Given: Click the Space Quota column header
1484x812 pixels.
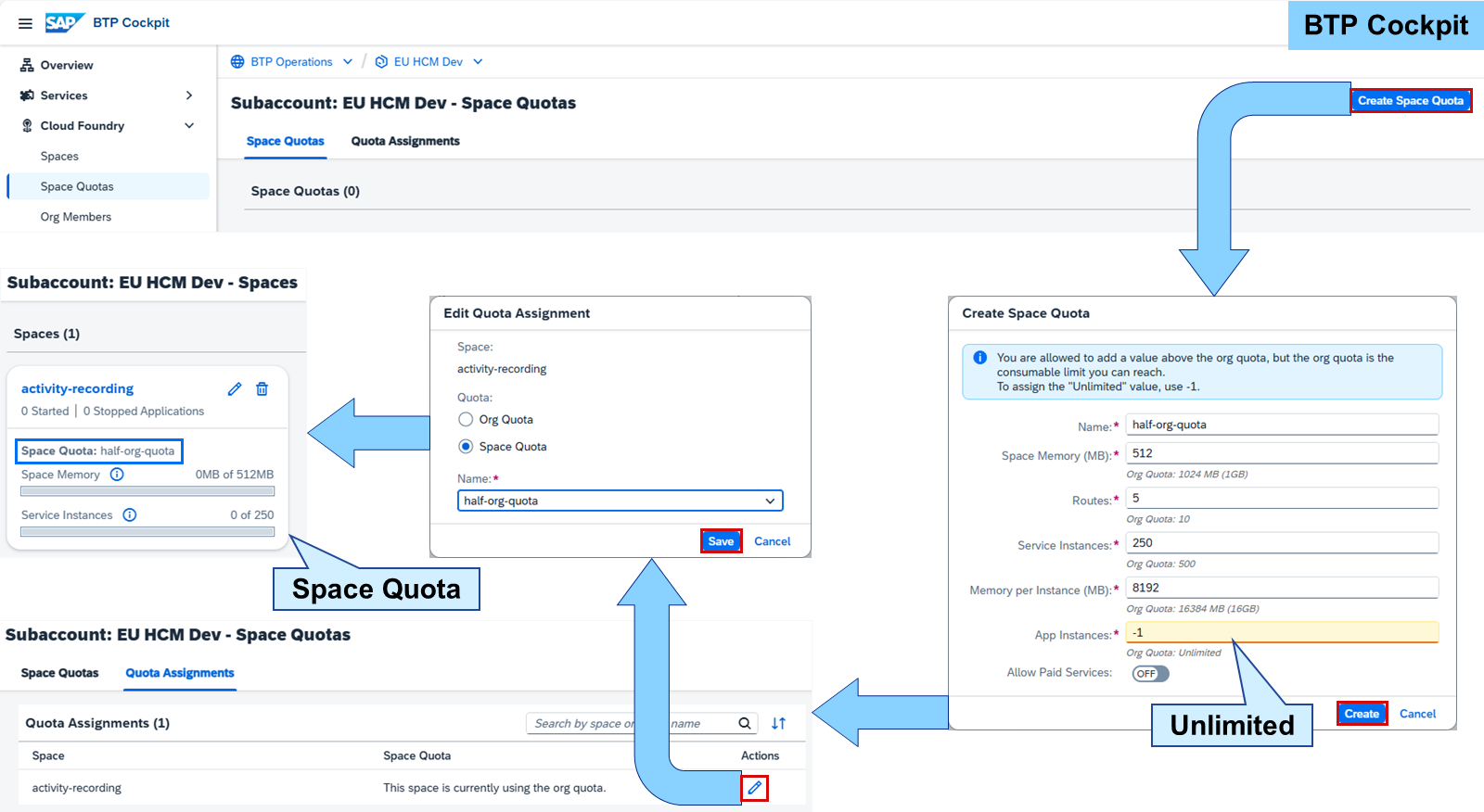Looking at the screenshot, I should click(417, 756).
